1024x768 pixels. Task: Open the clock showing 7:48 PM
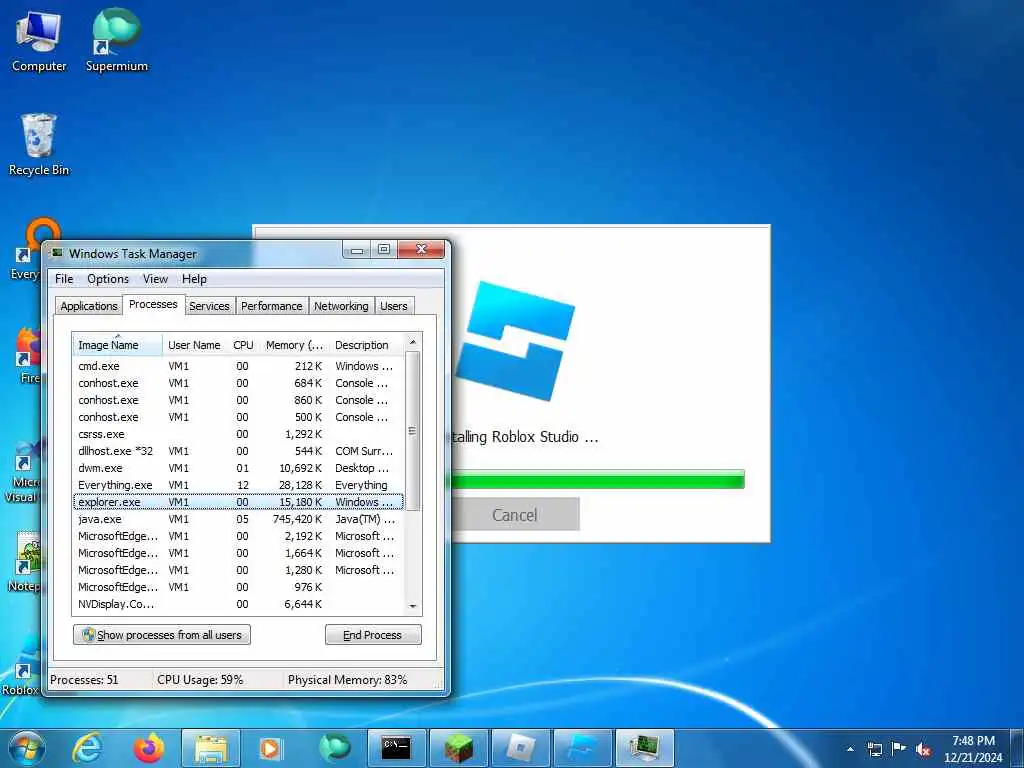(x=973, y=749)
